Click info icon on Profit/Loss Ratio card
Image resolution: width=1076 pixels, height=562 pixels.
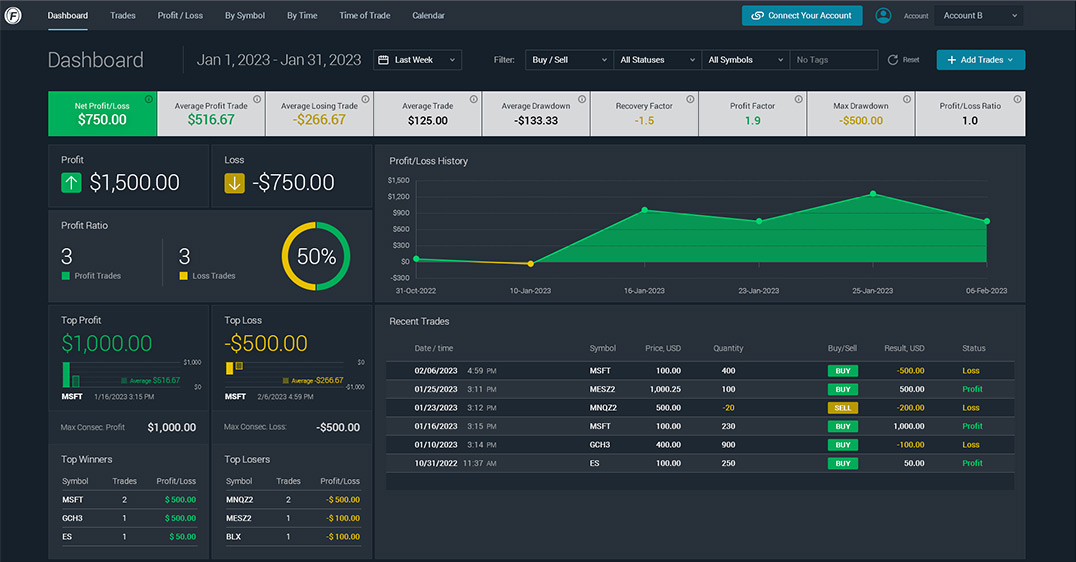[1017, 99]
